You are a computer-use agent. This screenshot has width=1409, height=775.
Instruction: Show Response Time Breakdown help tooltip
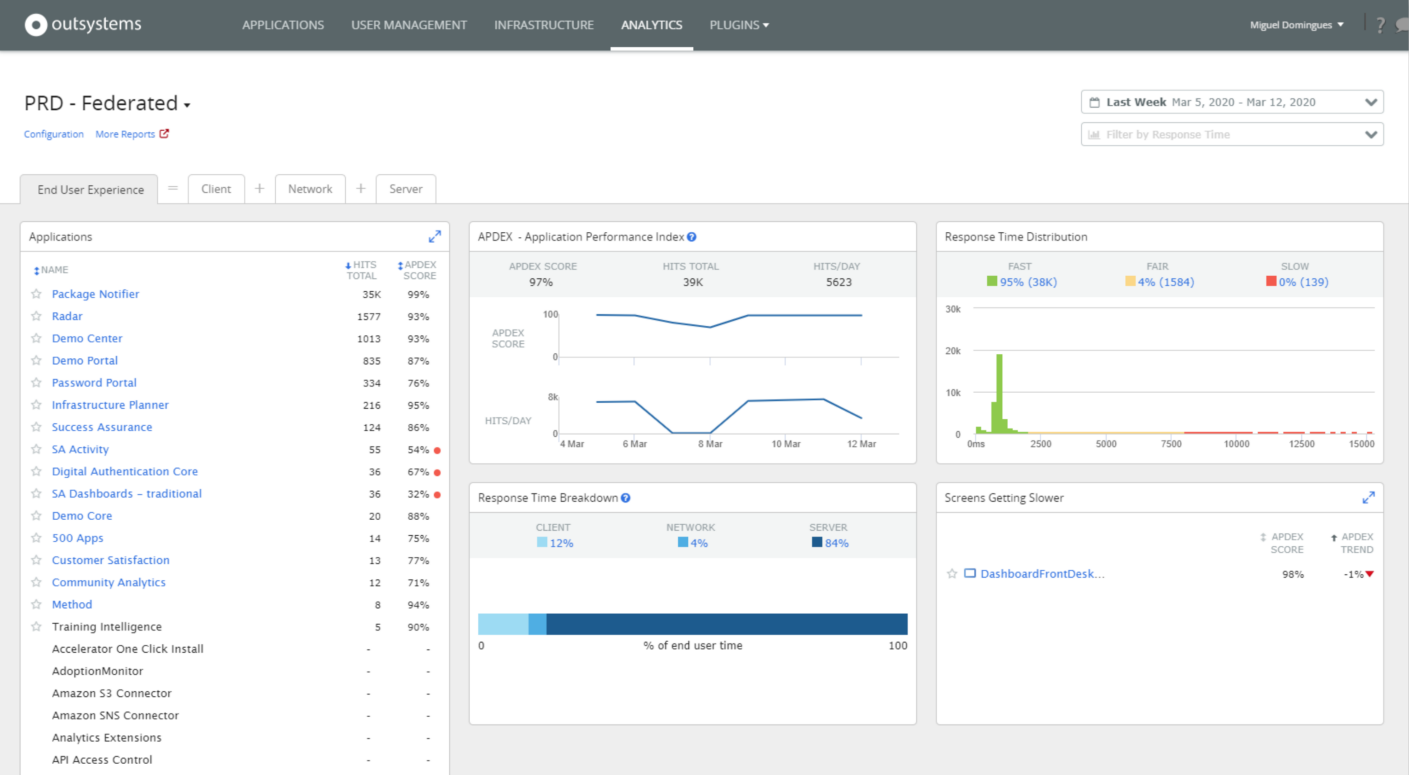tap(625, 498)
